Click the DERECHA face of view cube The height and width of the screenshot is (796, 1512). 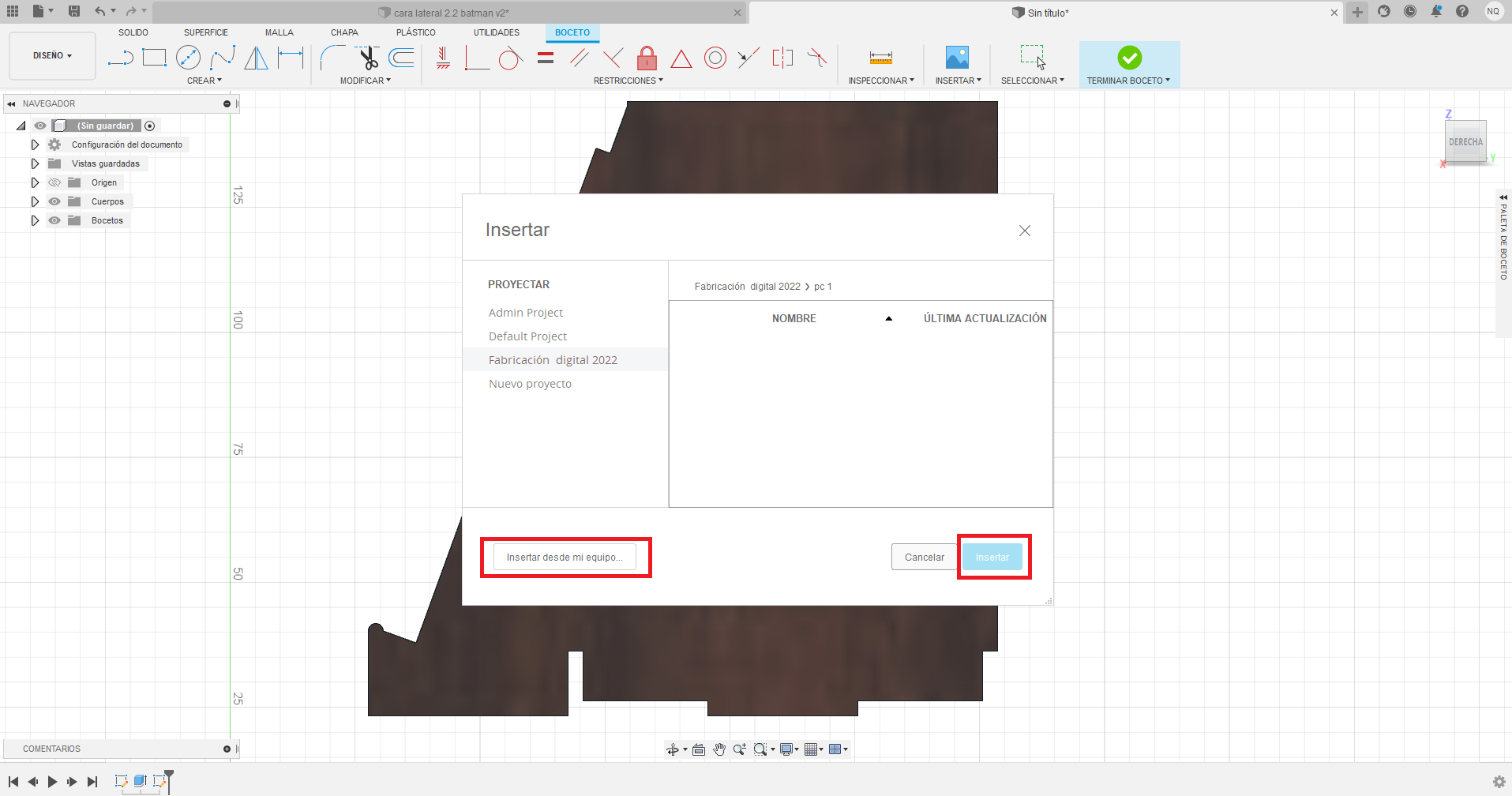(x=1465, y=142)
